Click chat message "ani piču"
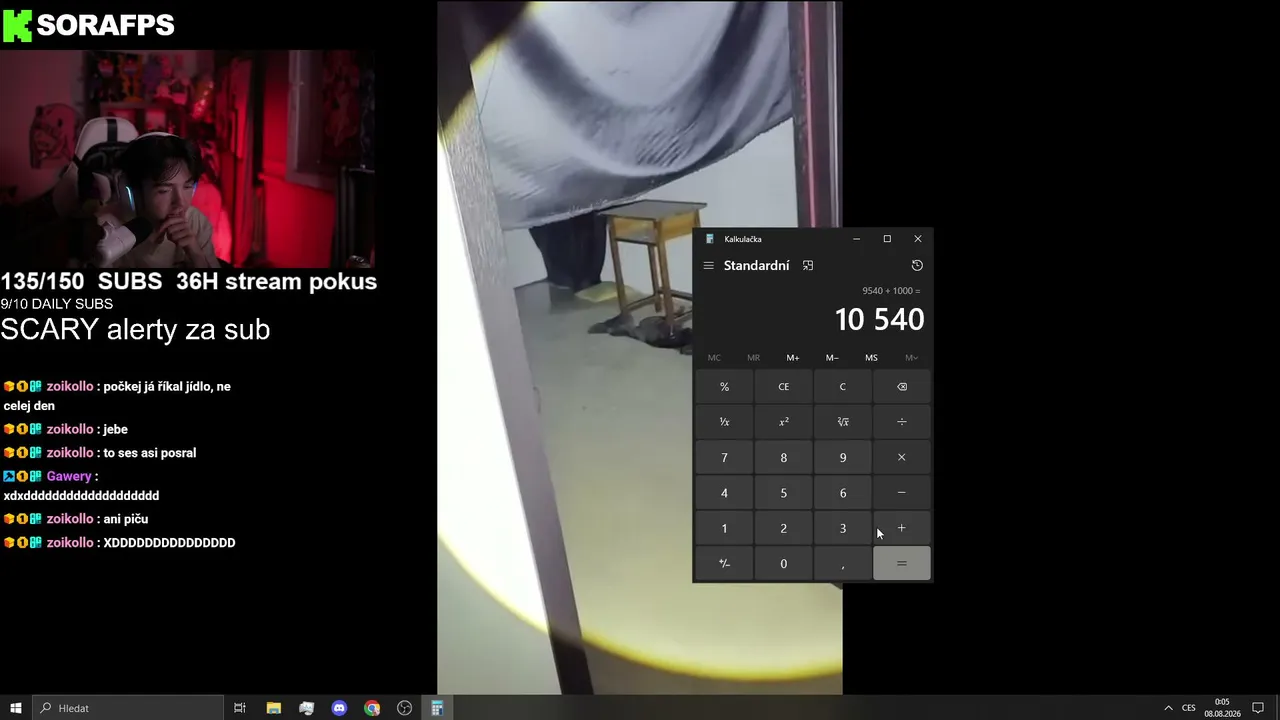This screenshot has width=1280, height=720. (126, 519)
